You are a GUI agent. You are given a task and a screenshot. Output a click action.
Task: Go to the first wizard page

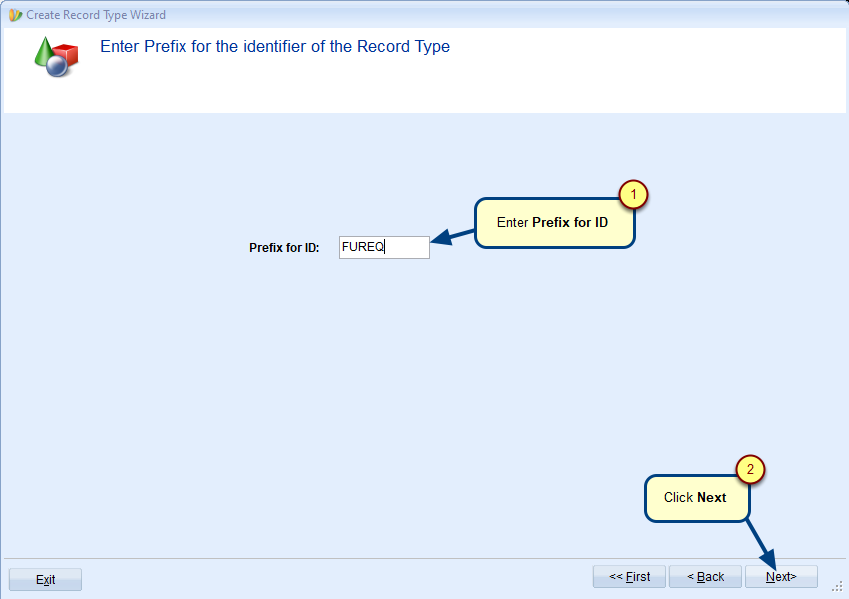point(629,577)
